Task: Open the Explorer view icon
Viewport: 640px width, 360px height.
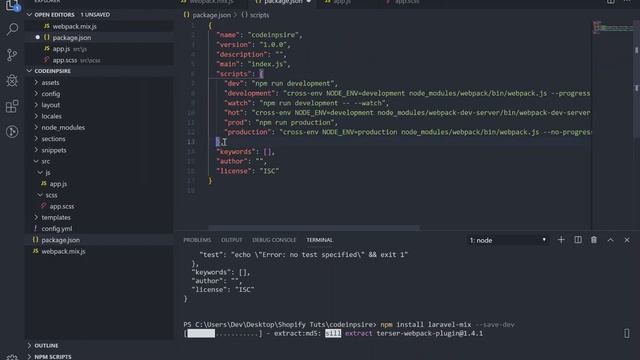Action: tap(12, 5)
